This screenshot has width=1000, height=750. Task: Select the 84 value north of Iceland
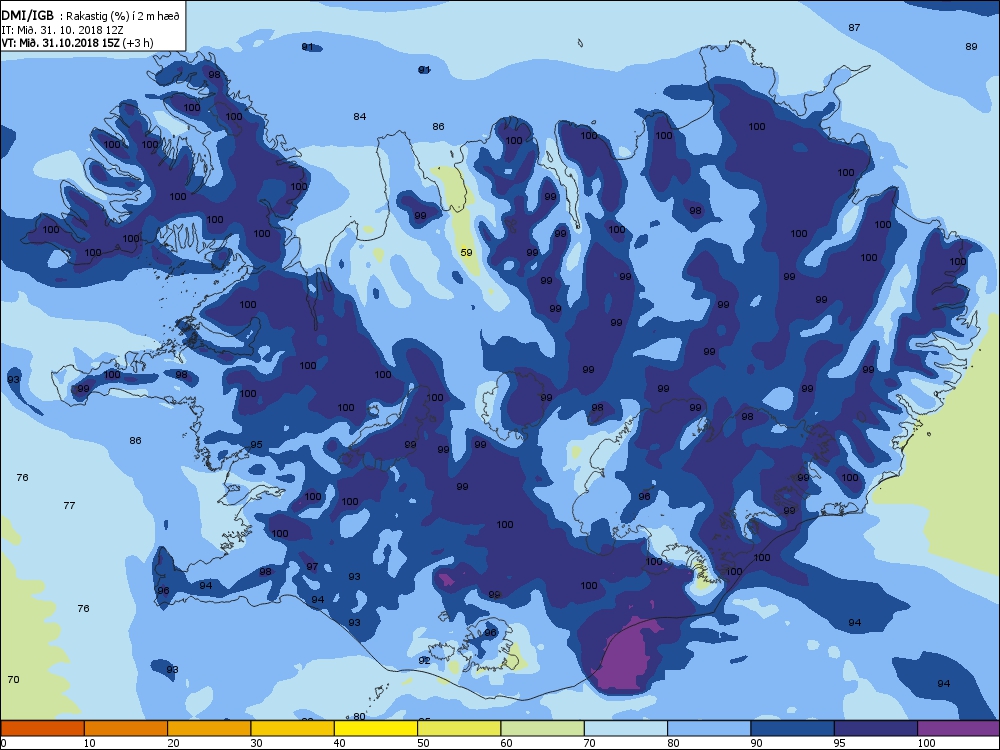360,116
